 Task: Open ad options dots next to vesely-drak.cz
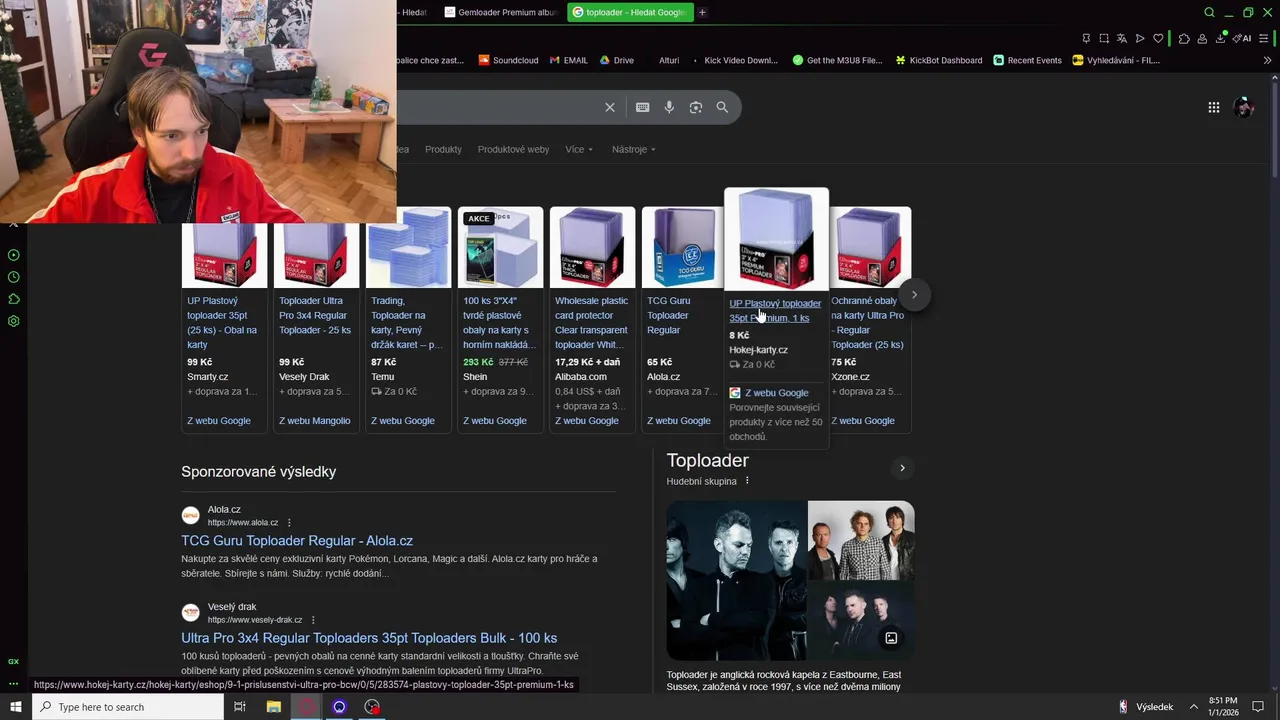tap(313, 620)
